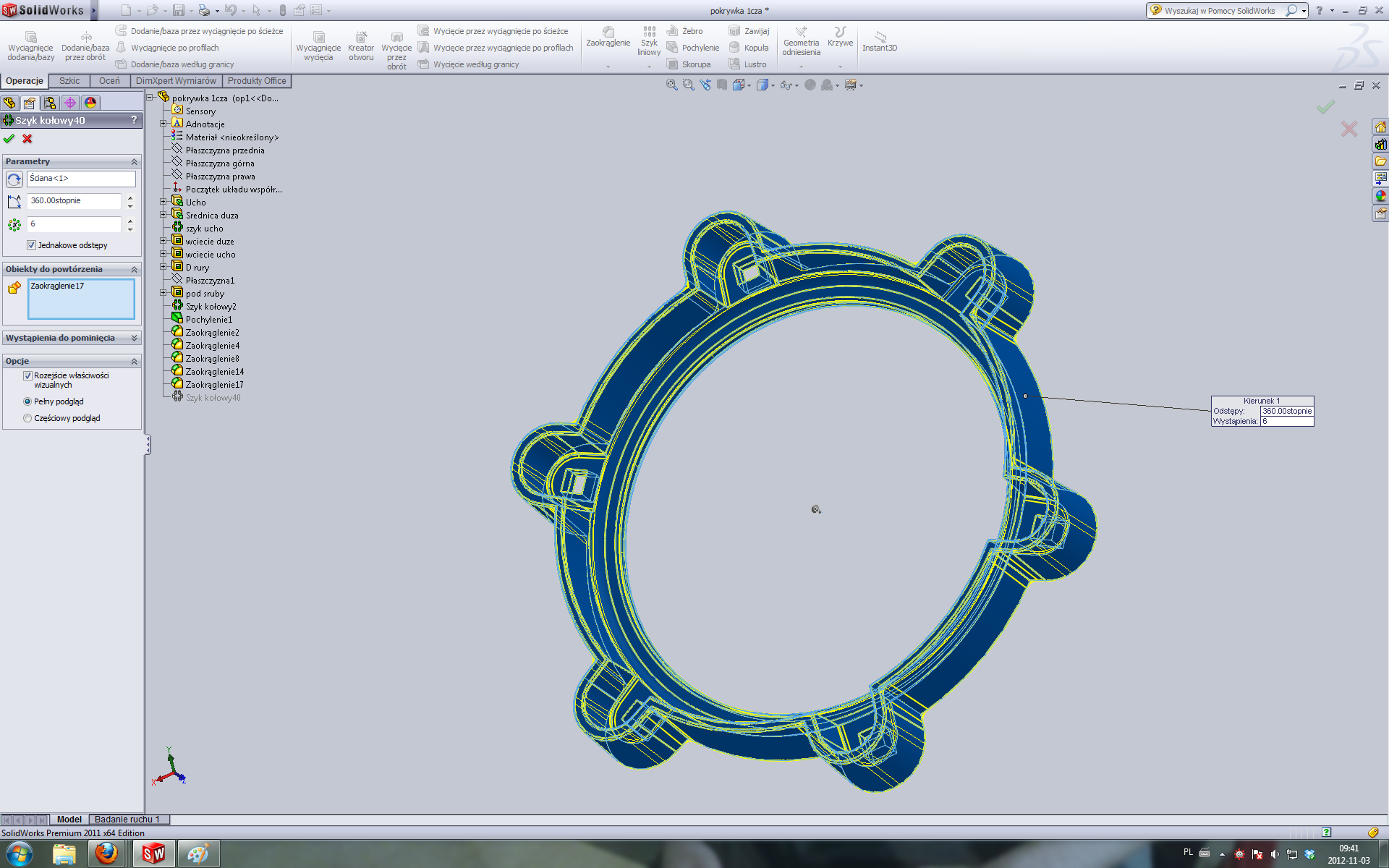Open Firefox from taskbar

click(107, 854)
